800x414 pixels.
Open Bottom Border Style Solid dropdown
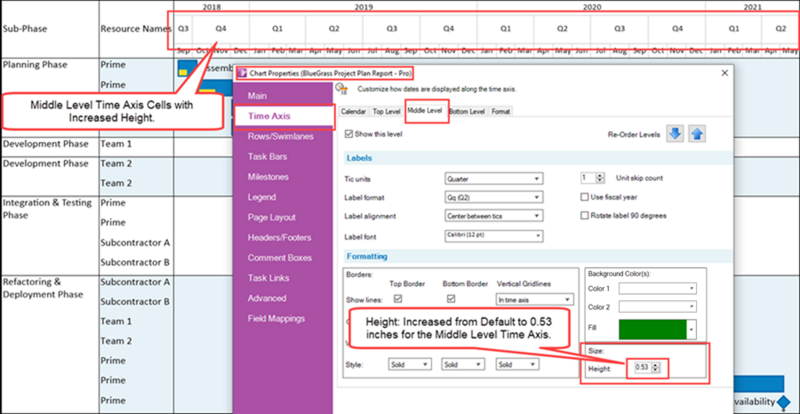(x=463, y=364)
